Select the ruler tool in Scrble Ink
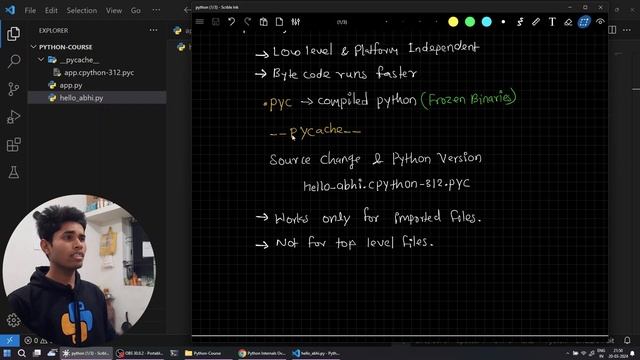 536,22
